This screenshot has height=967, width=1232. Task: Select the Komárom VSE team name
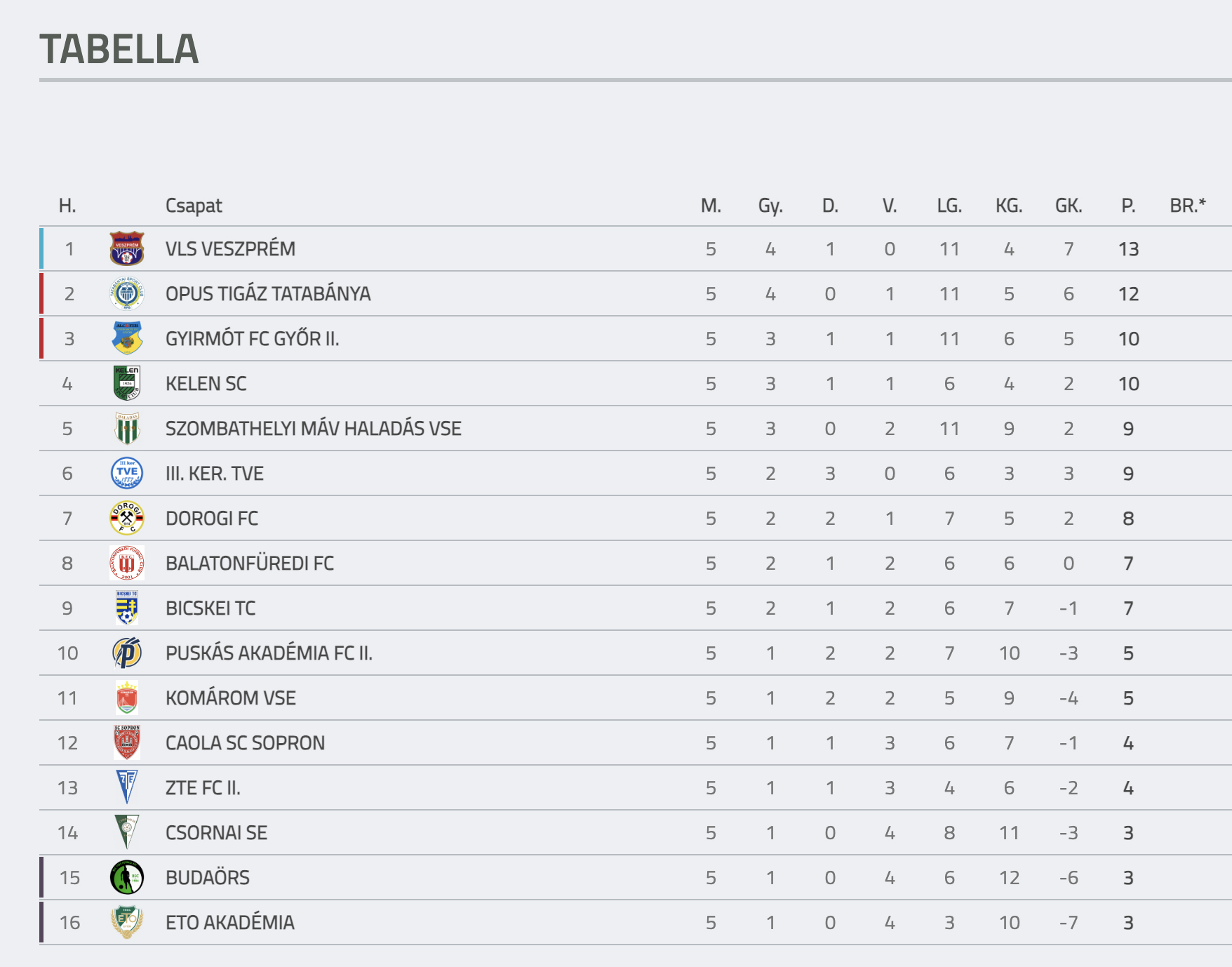230,698
